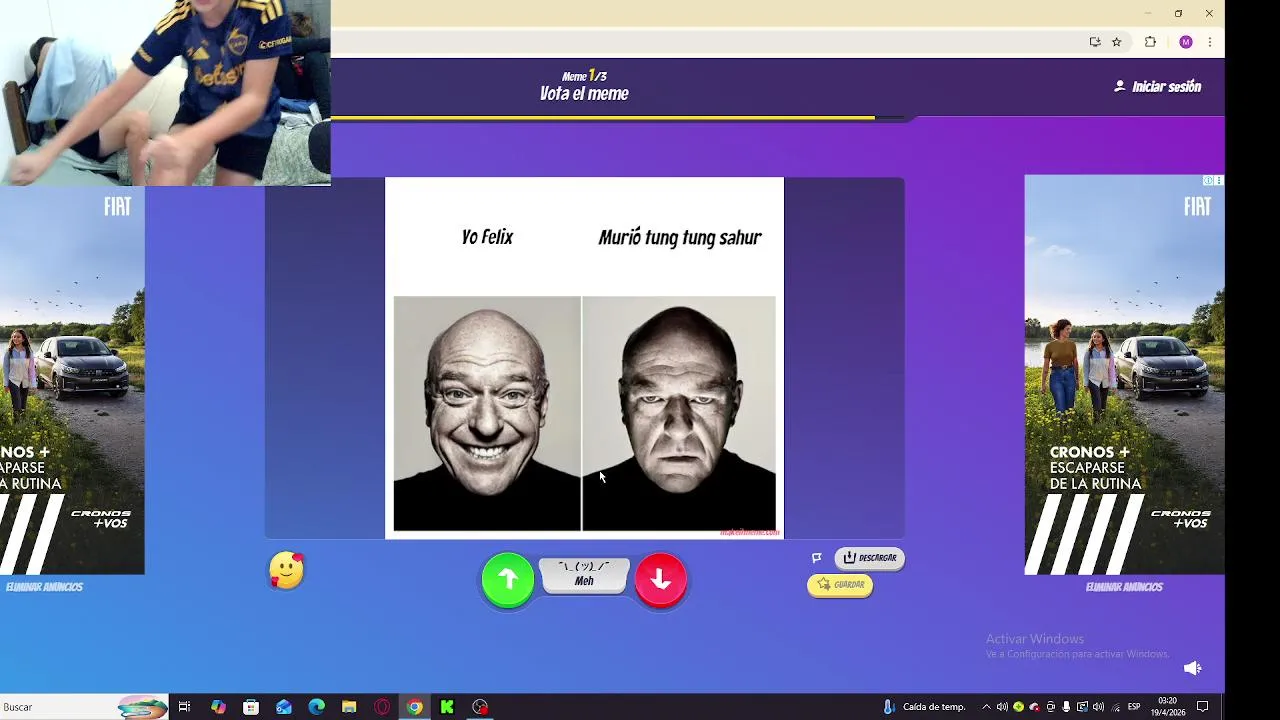Mute the game sound speaker icon
Screen dimensions: 1280x720
coord(1192,668)
